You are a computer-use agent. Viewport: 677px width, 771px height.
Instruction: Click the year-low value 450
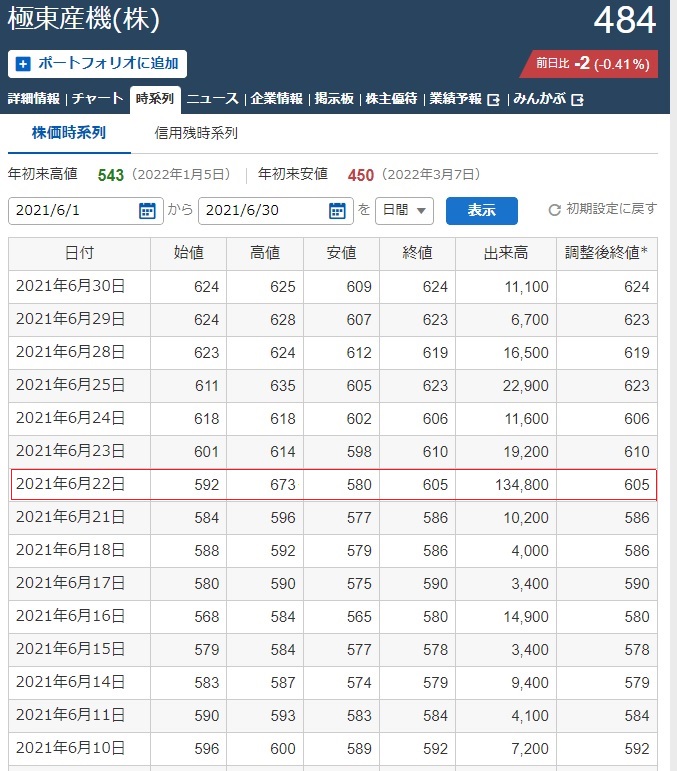pos(361,175)
